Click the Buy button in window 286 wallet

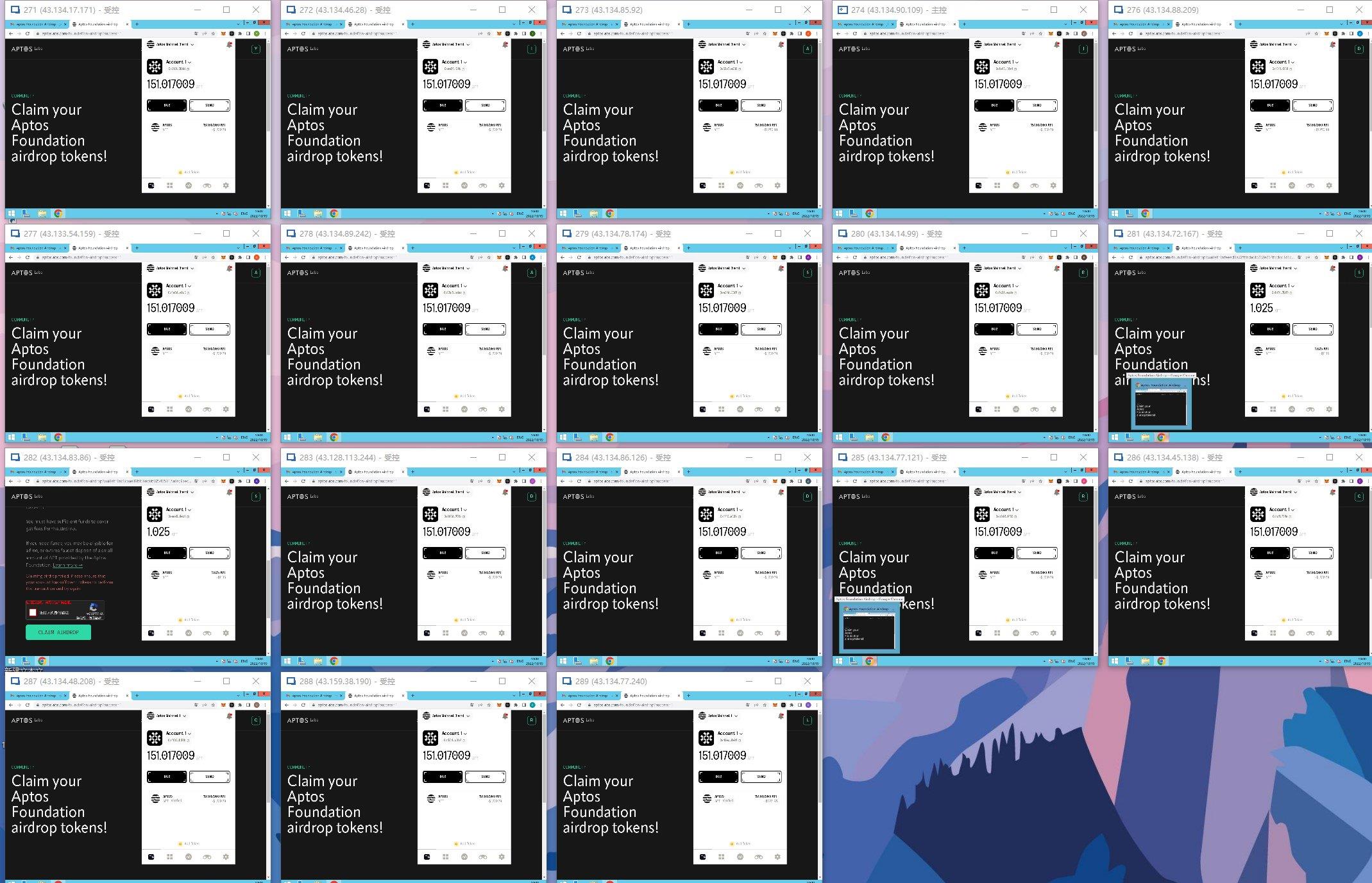point(1270,553)
